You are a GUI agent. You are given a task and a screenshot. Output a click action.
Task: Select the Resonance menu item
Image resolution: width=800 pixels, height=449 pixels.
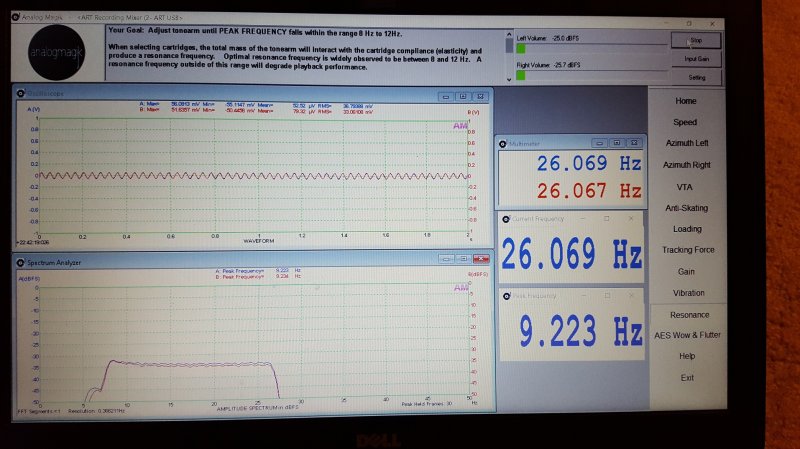click(x=689, y=315)
